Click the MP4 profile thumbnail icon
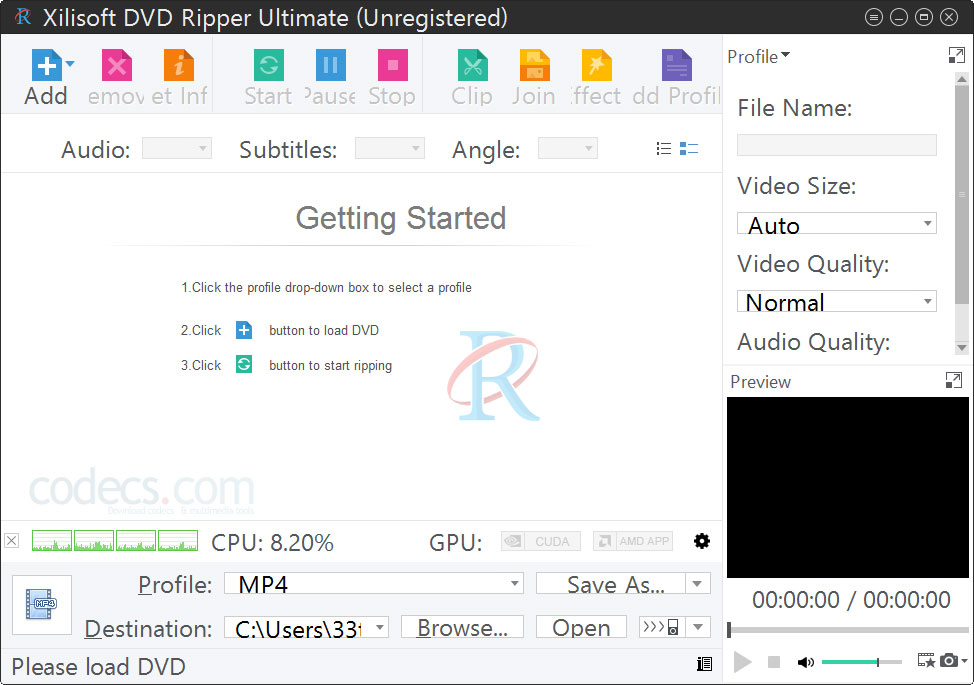The image size is (974, 685). 42,604
